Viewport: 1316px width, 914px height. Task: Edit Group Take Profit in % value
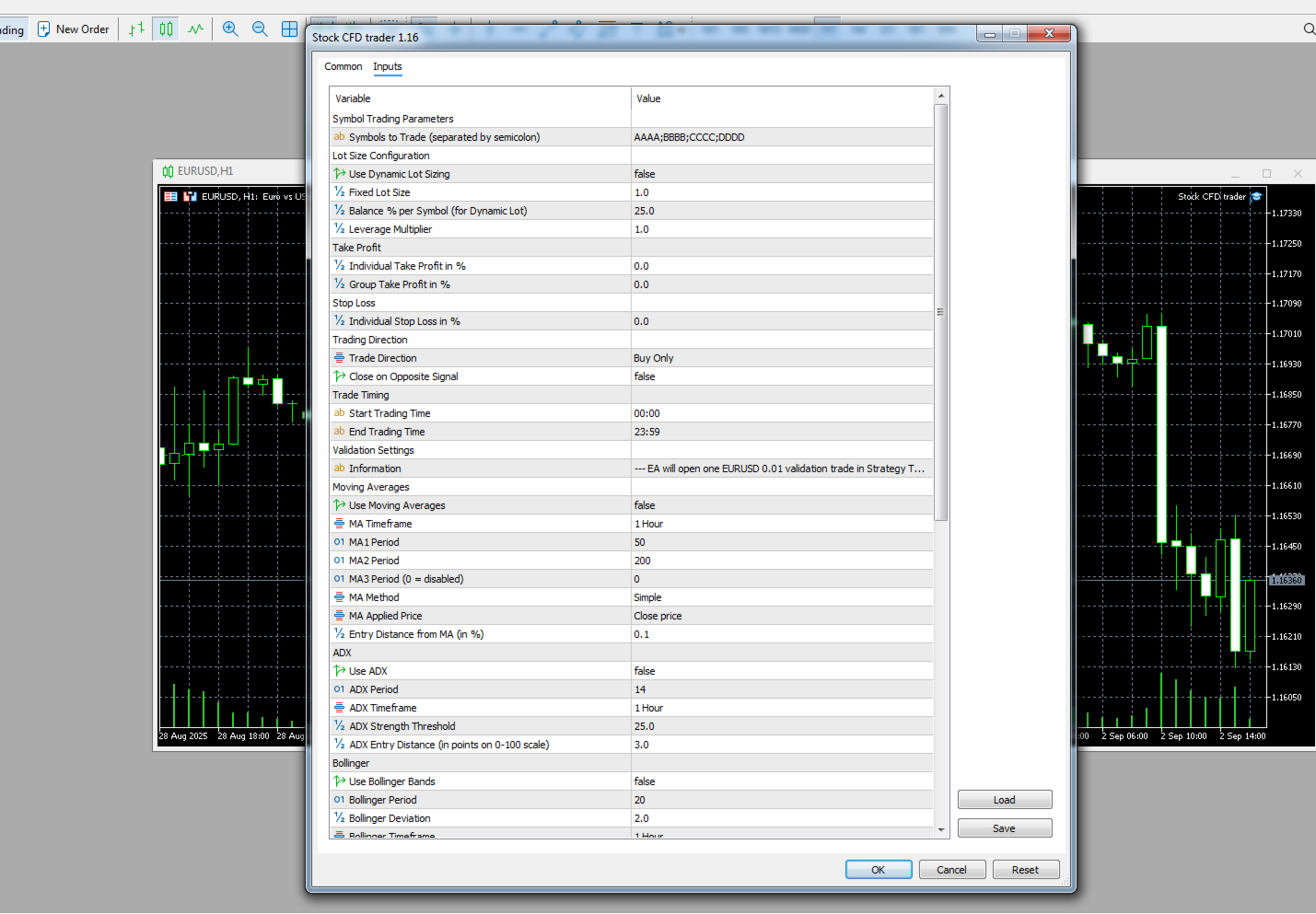pyautogui.click(x=782, y=284)
